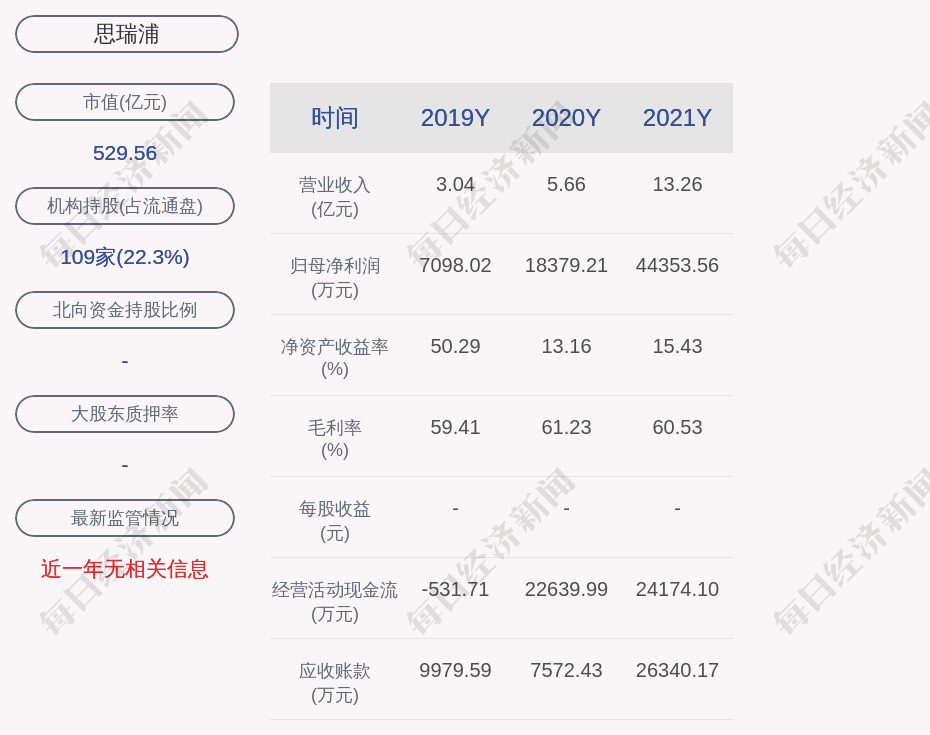Select the 机构持股(占流通盘) pill

[125, 206]
